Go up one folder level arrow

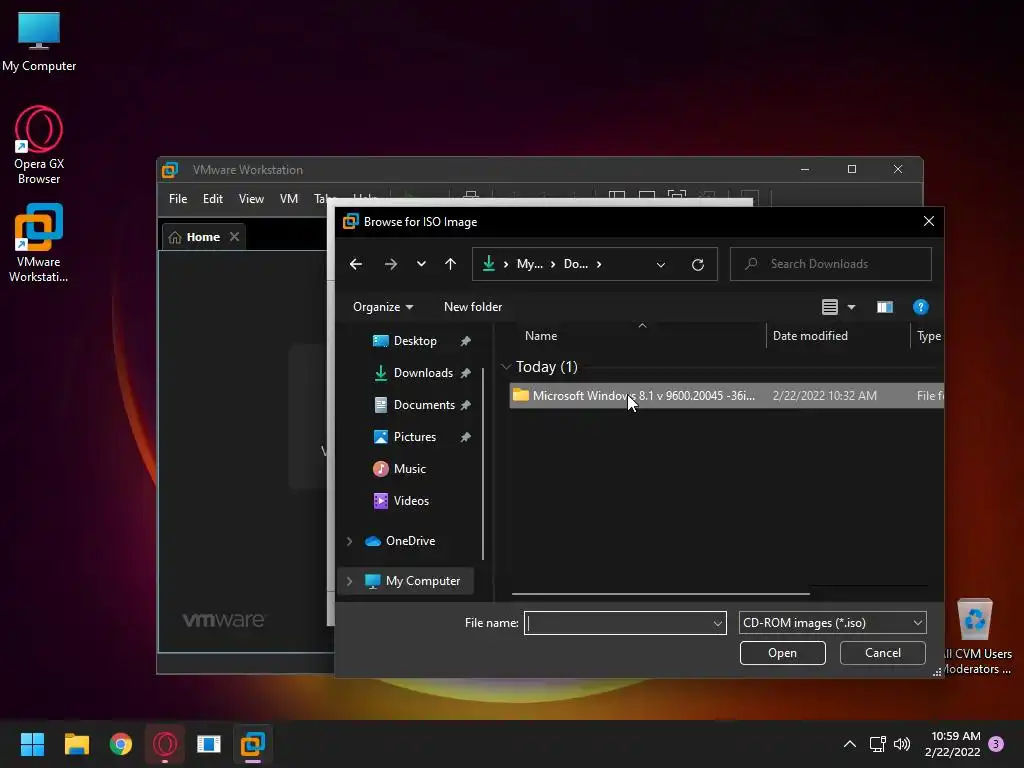click(451, 264)
